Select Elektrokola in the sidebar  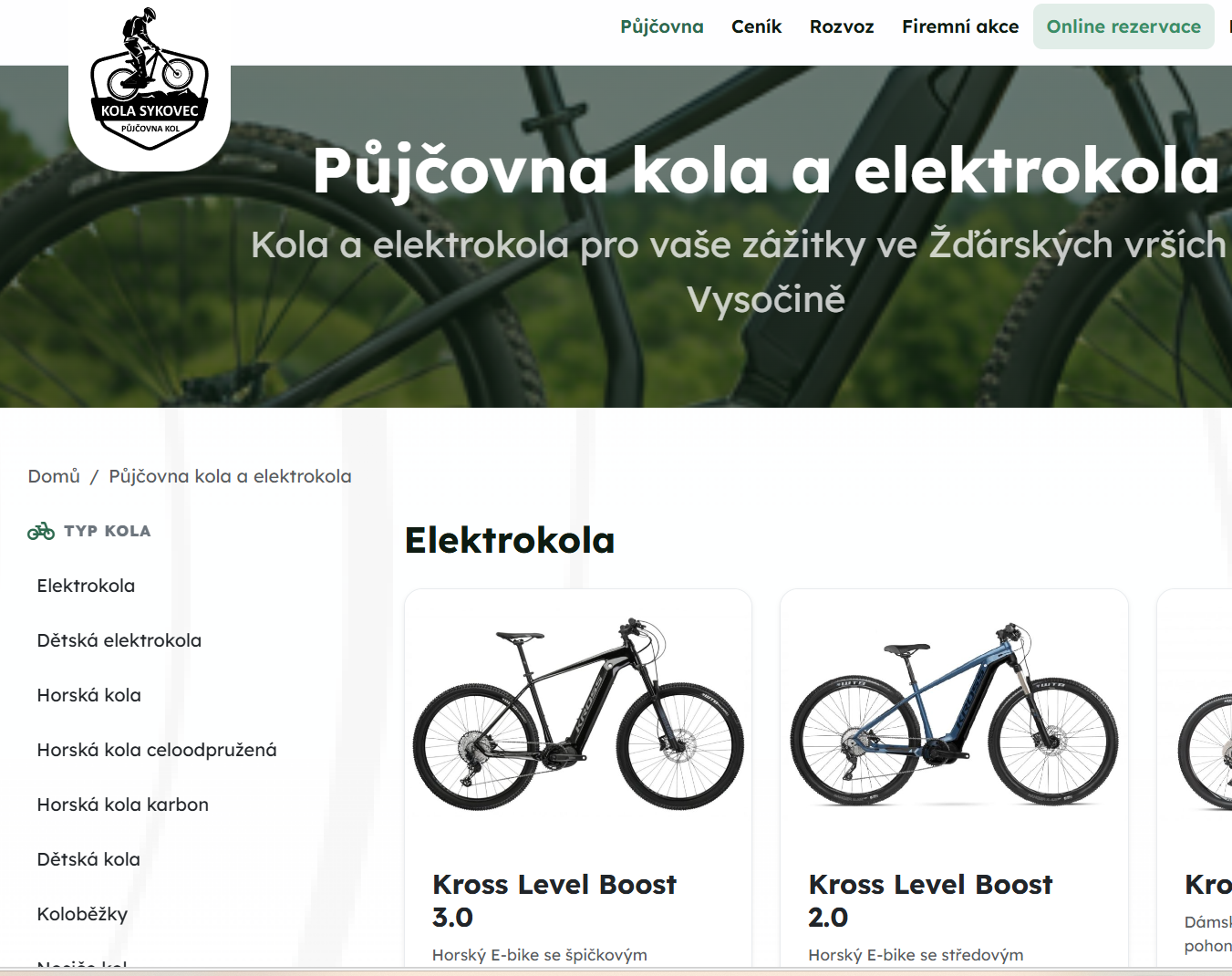86,586
